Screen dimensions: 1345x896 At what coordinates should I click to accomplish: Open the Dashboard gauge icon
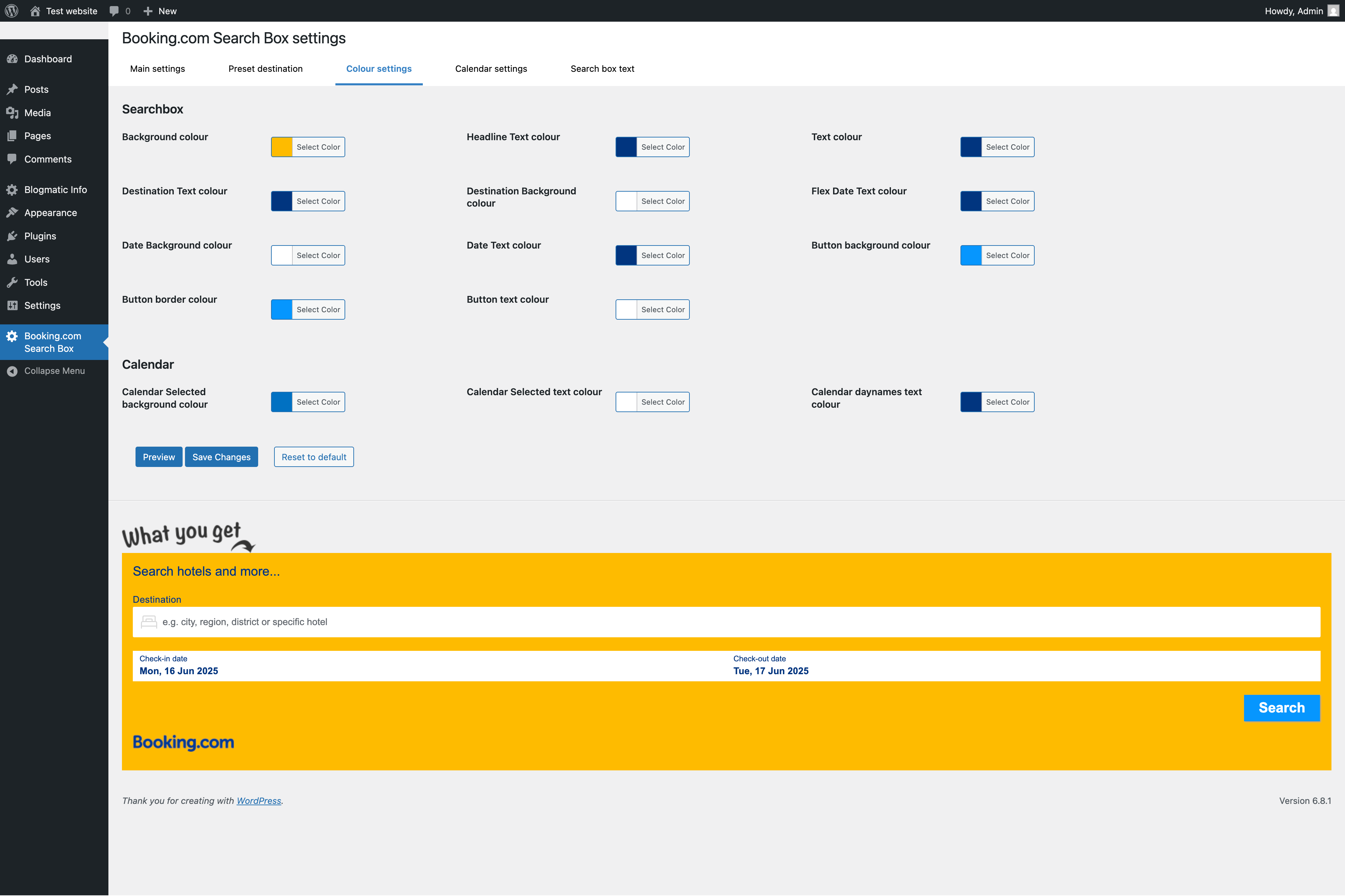(12, 59)
